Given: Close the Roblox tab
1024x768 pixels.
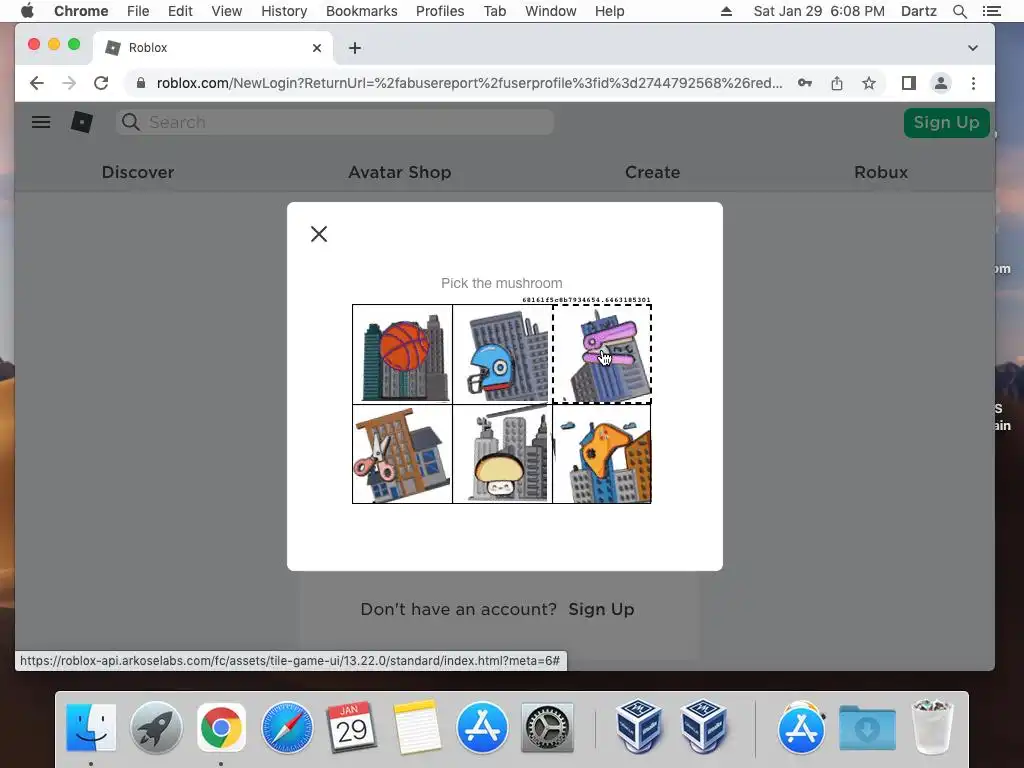Looking at the screenshot, I should coord(317,48).
